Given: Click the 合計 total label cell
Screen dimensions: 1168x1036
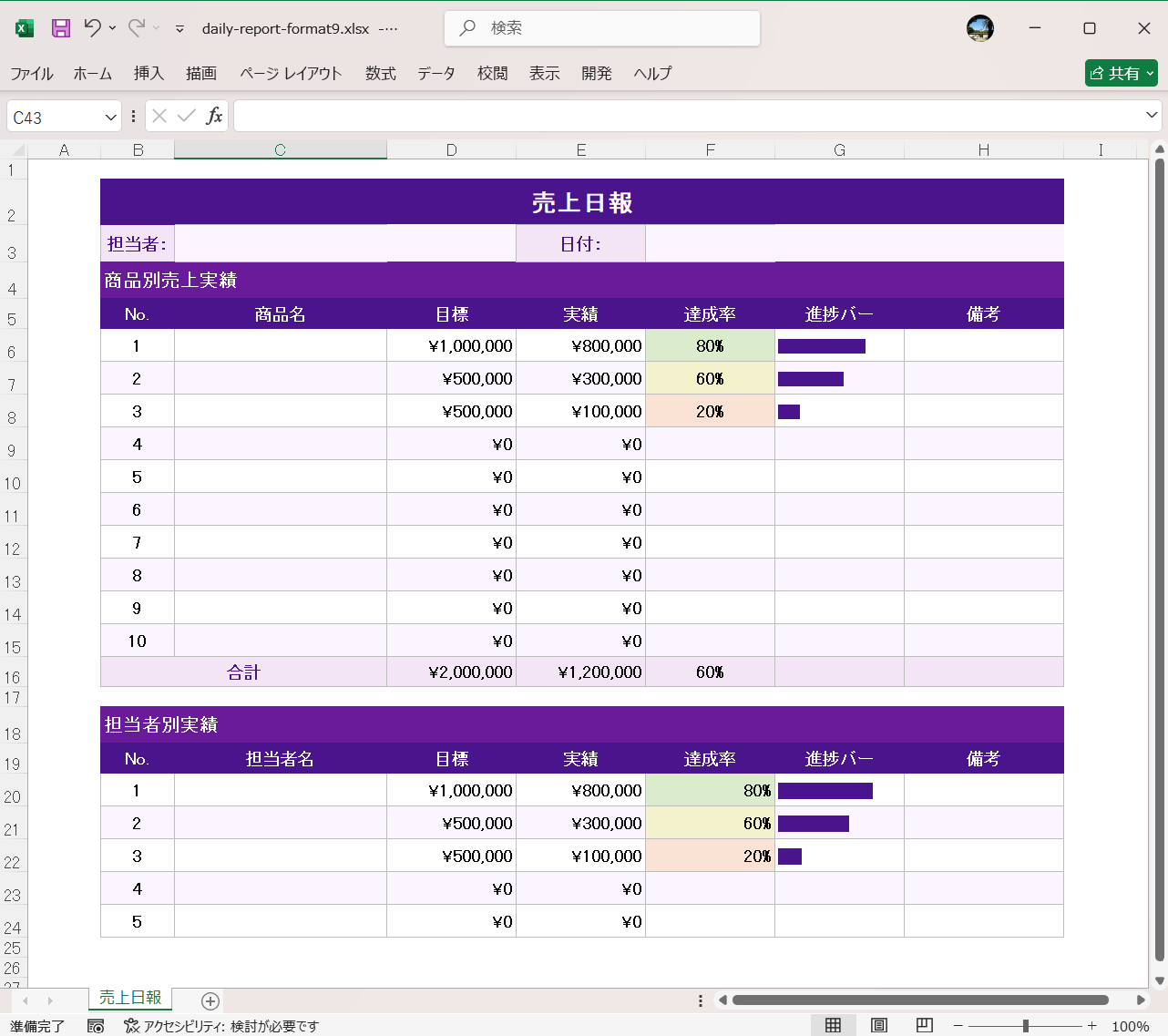Looking at the screenshot, I should (x=244, y=672).
